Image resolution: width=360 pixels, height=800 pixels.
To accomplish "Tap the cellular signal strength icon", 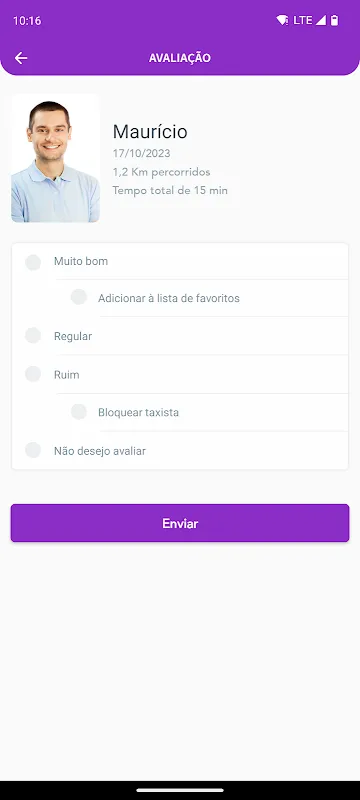I will point(320,20).
